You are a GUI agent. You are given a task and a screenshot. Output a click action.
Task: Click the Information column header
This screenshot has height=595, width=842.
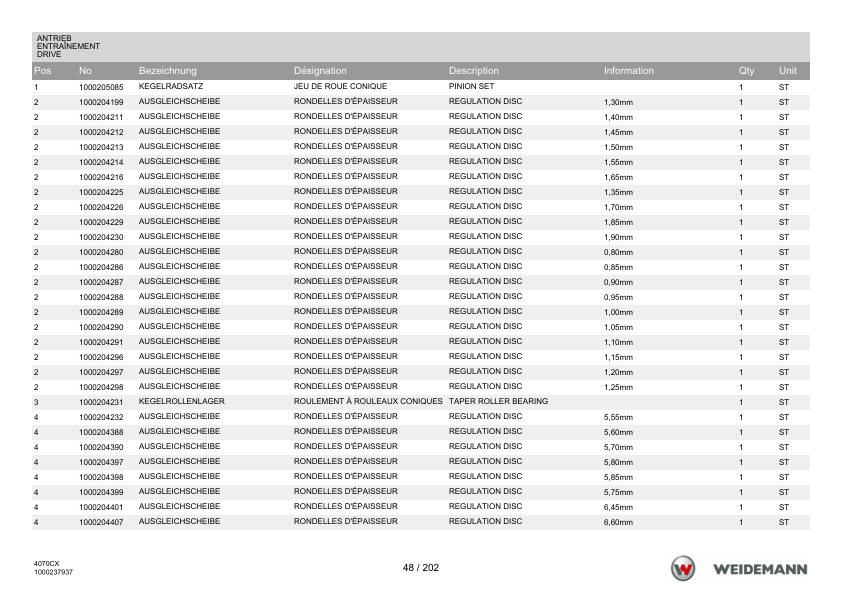pos(629,70)
